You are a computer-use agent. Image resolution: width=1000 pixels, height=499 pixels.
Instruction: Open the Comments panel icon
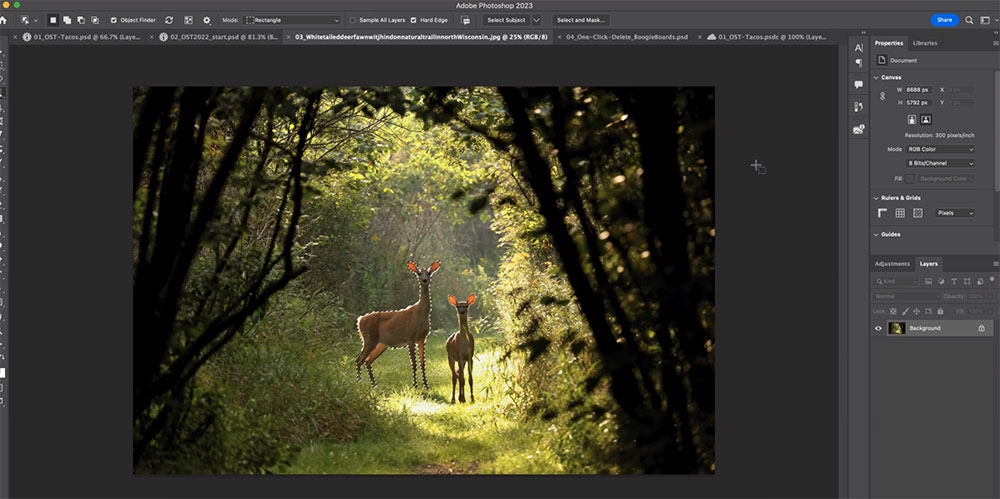point(858,85)
